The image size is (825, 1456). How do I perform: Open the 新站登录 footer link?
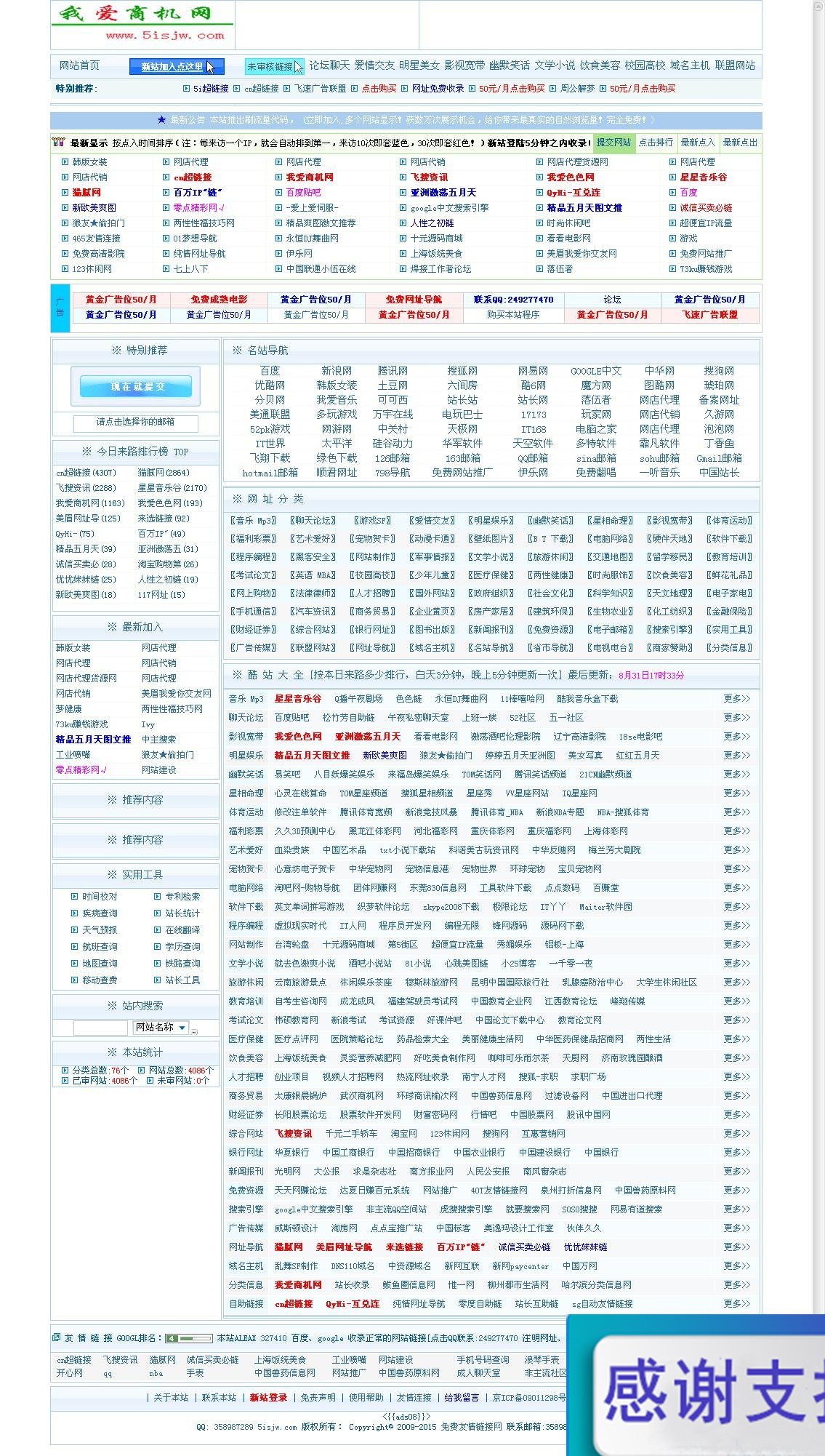268,1398
